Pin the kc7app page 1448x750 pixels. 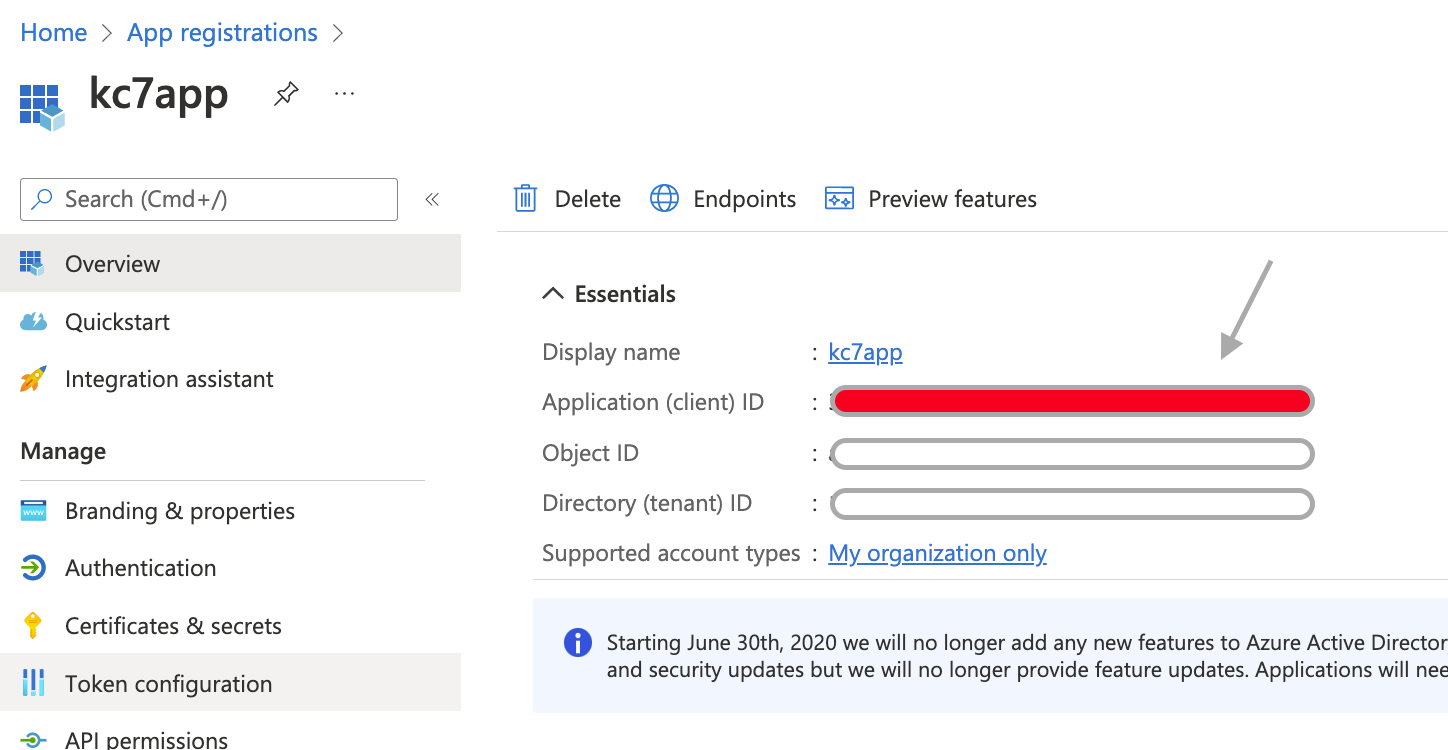click(286, 94)
